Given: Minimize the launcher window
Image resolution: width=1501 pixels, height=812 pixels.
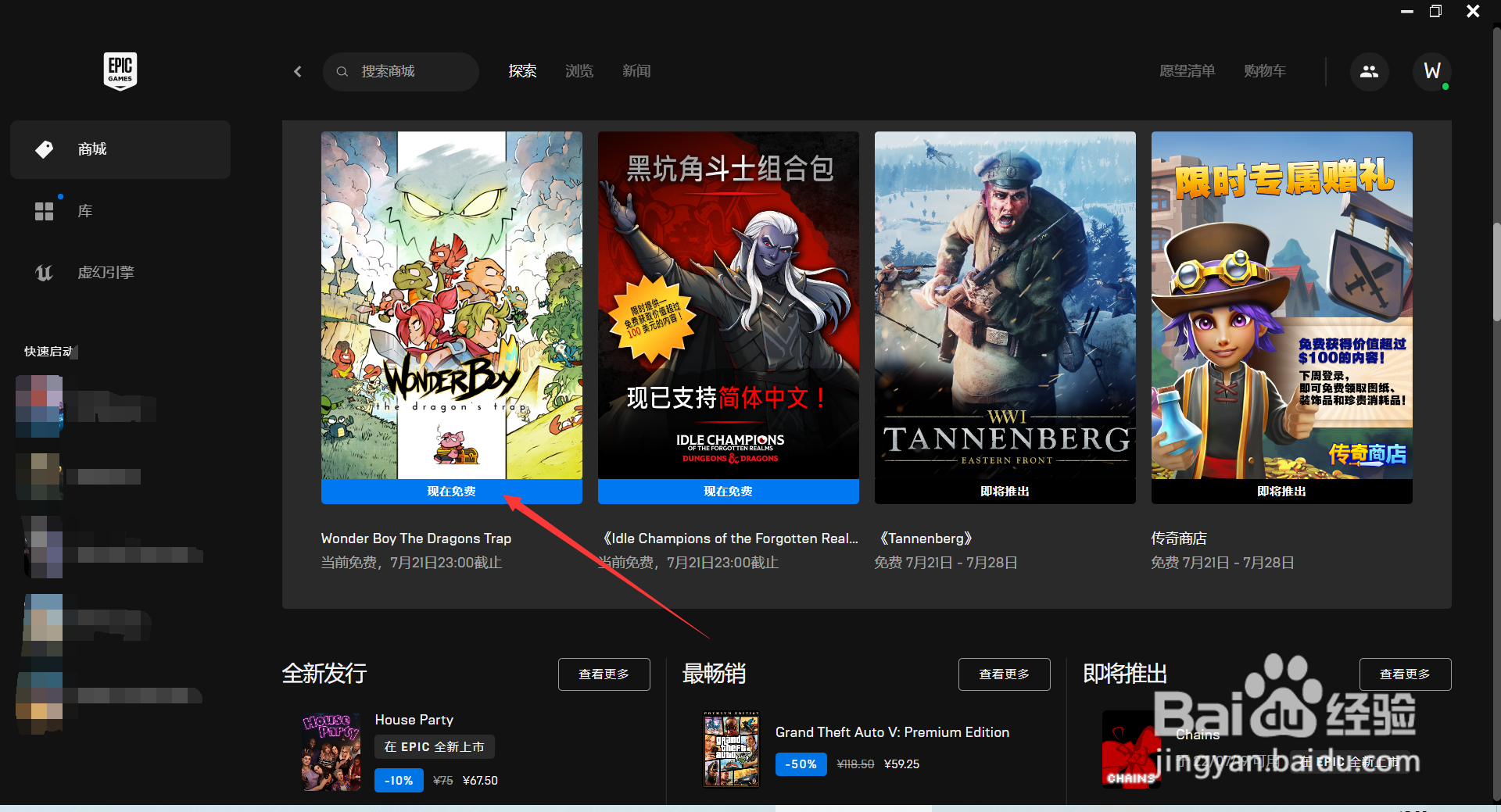Looking at the screenshot, I should tap(1407, 12).
